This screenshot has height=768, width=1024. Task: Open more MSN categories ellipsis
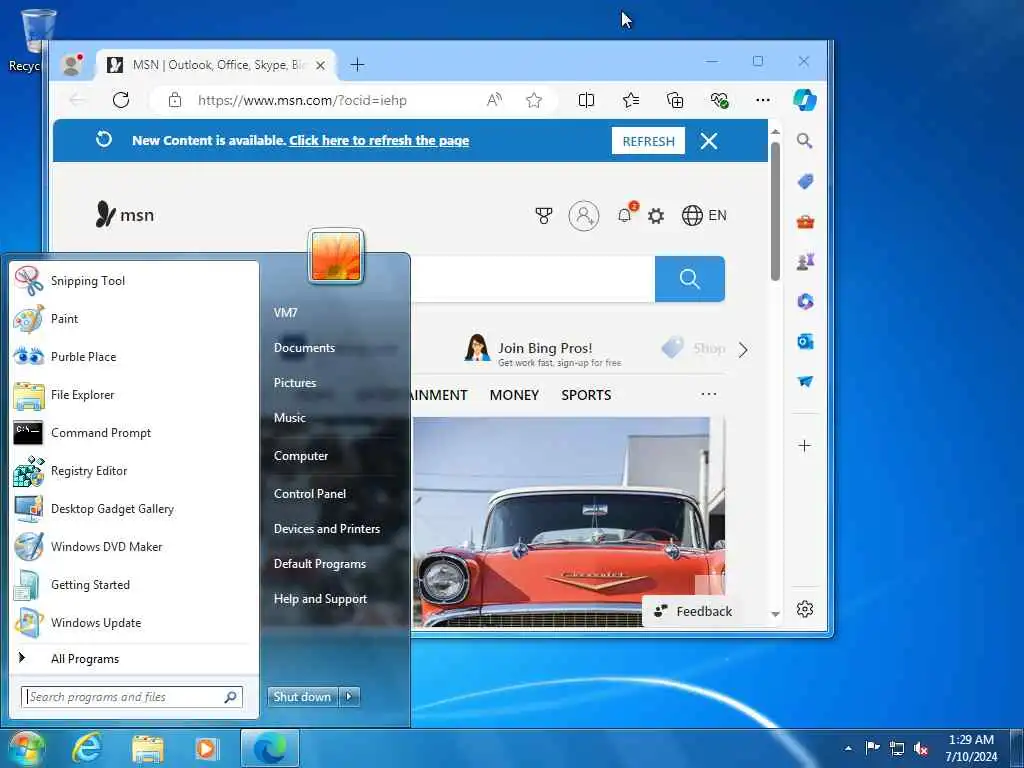point(709,394)
